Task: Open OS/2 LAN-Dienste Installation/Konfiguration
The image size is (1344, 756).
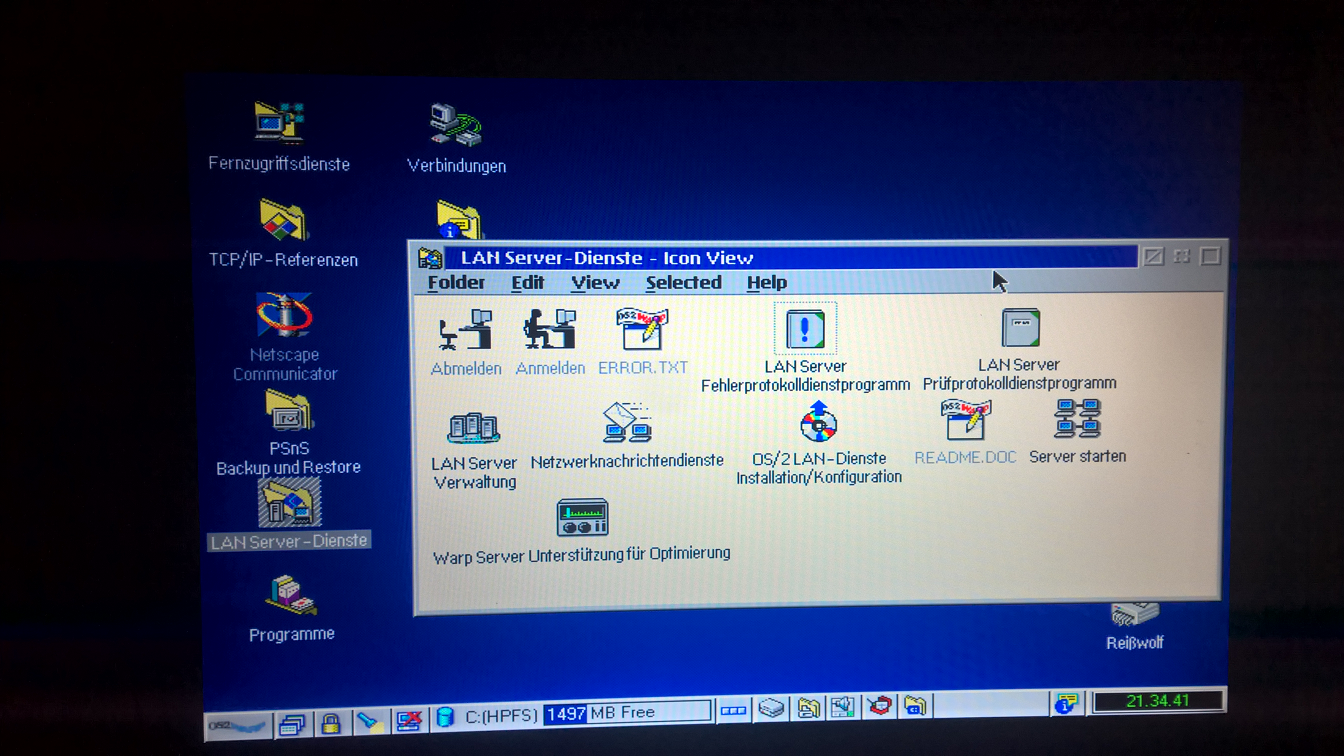Action: (818, 422)
